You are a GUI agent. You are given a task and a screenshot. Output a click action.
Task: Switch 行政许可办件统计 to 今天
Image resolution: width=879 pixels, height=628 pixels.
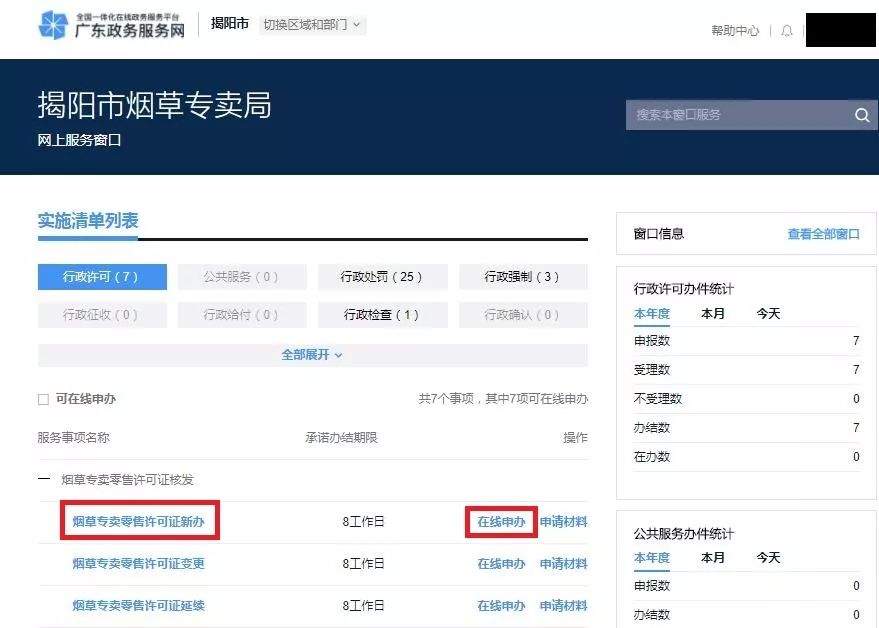tap(768, 313)
